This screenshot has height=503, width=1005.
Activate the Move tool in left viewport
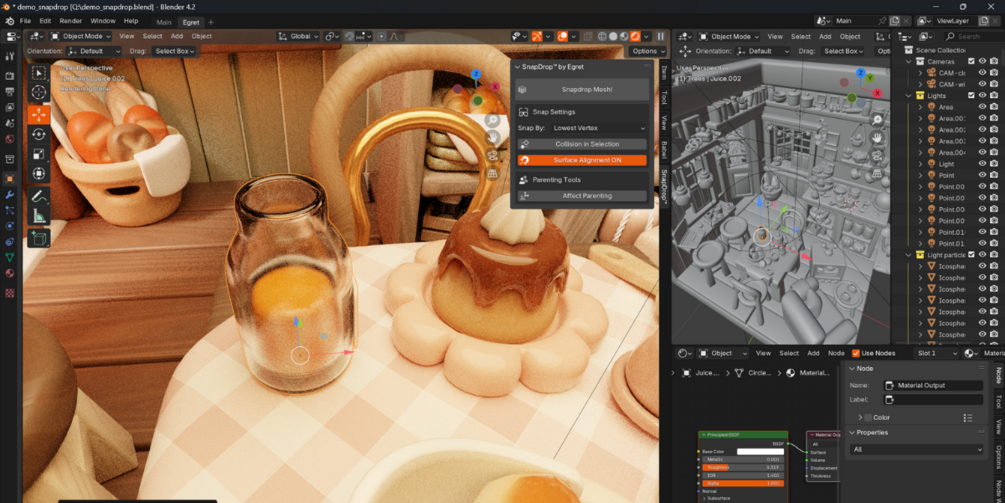(38, 115)
